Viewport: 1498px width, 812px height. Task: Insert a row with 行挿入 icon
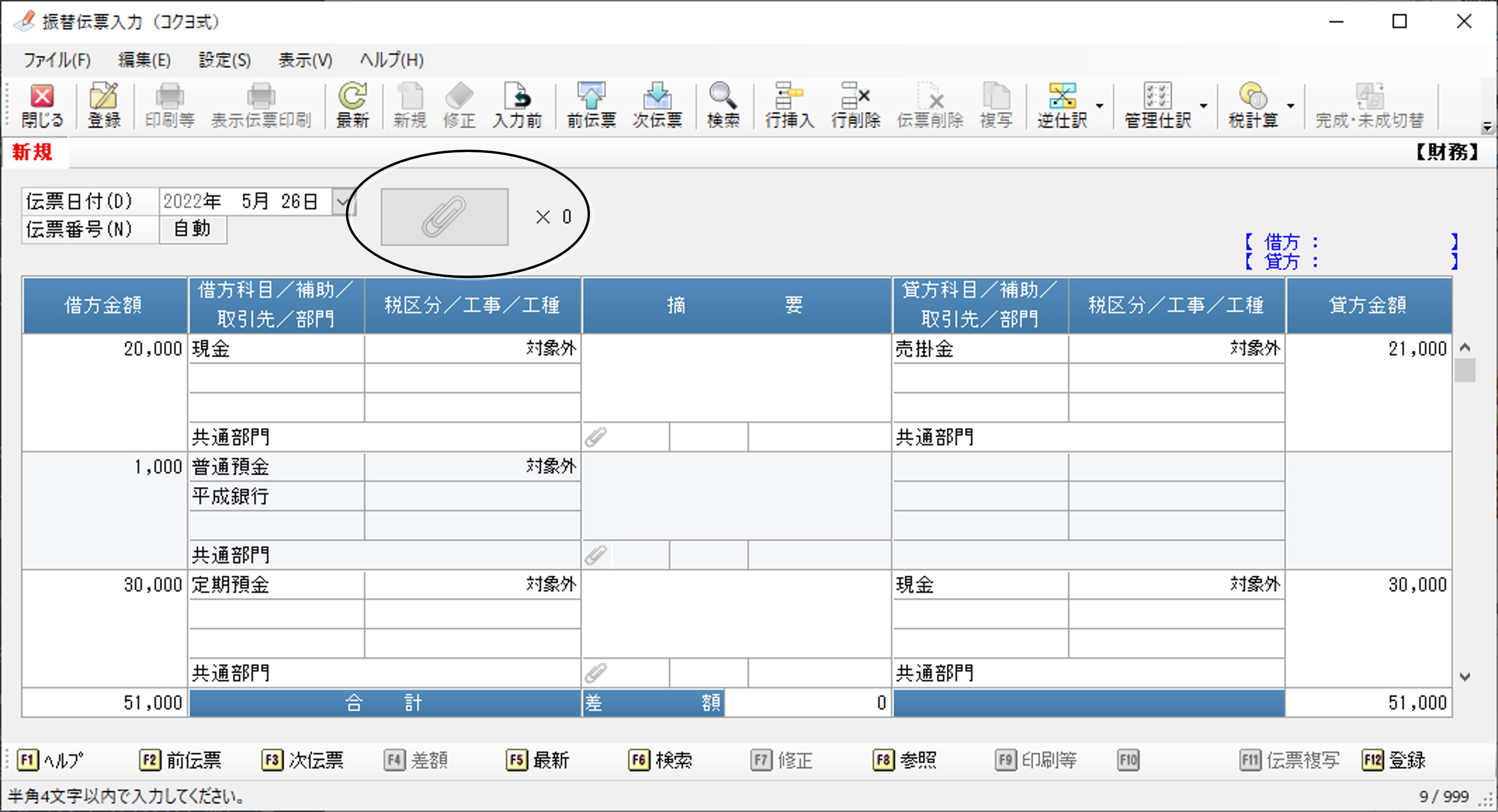click(x=789, y=106)
